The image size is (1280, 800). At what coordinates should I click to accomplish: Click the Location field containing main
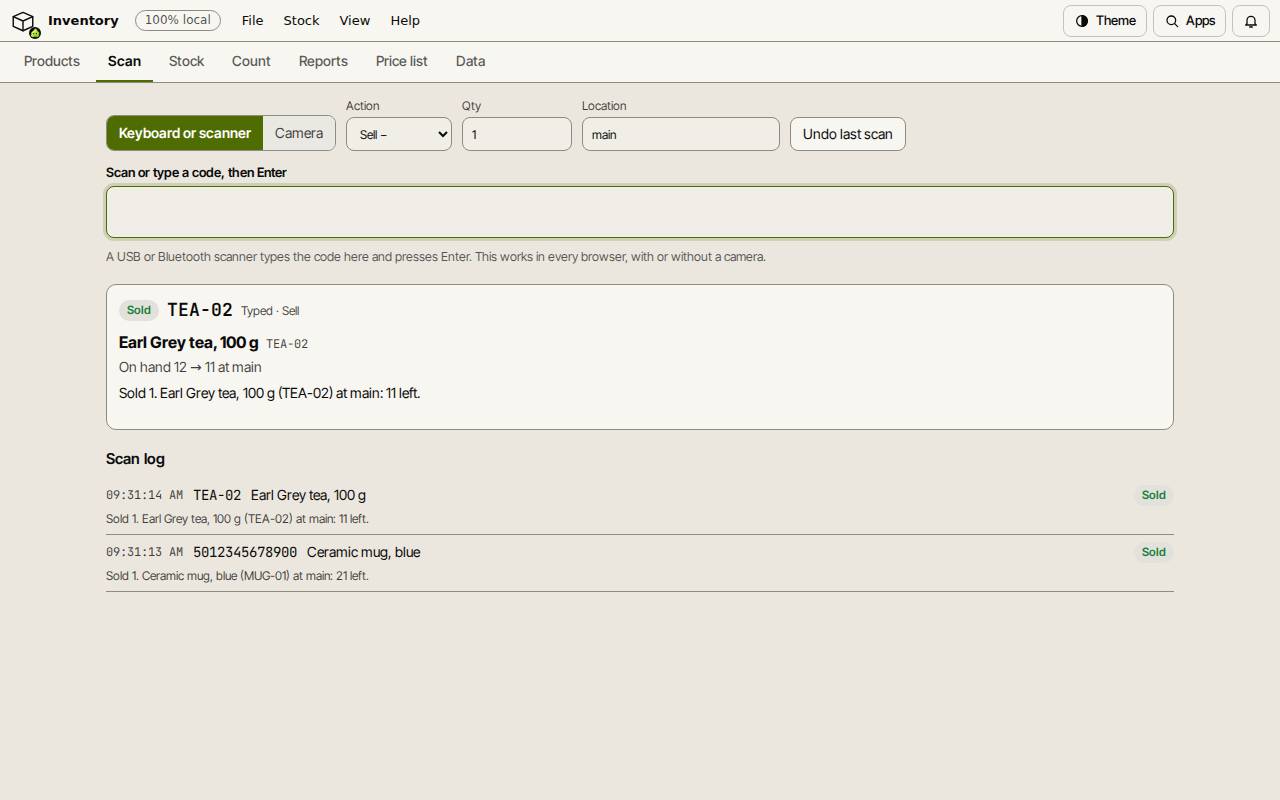tap(681, 134)
